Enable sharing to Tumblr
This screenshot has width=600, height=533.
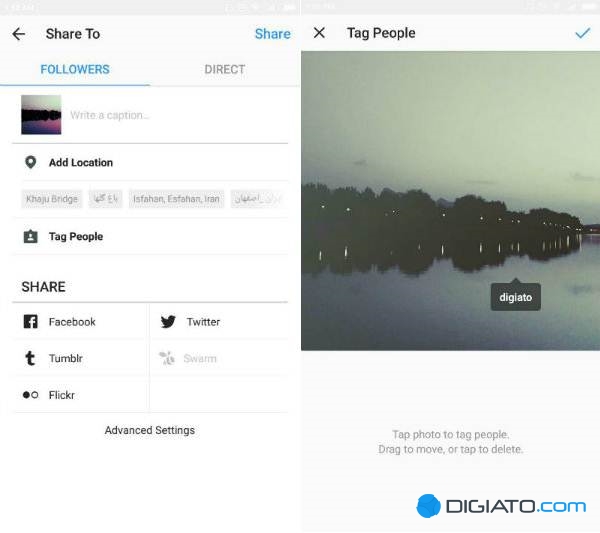point(80,358)
